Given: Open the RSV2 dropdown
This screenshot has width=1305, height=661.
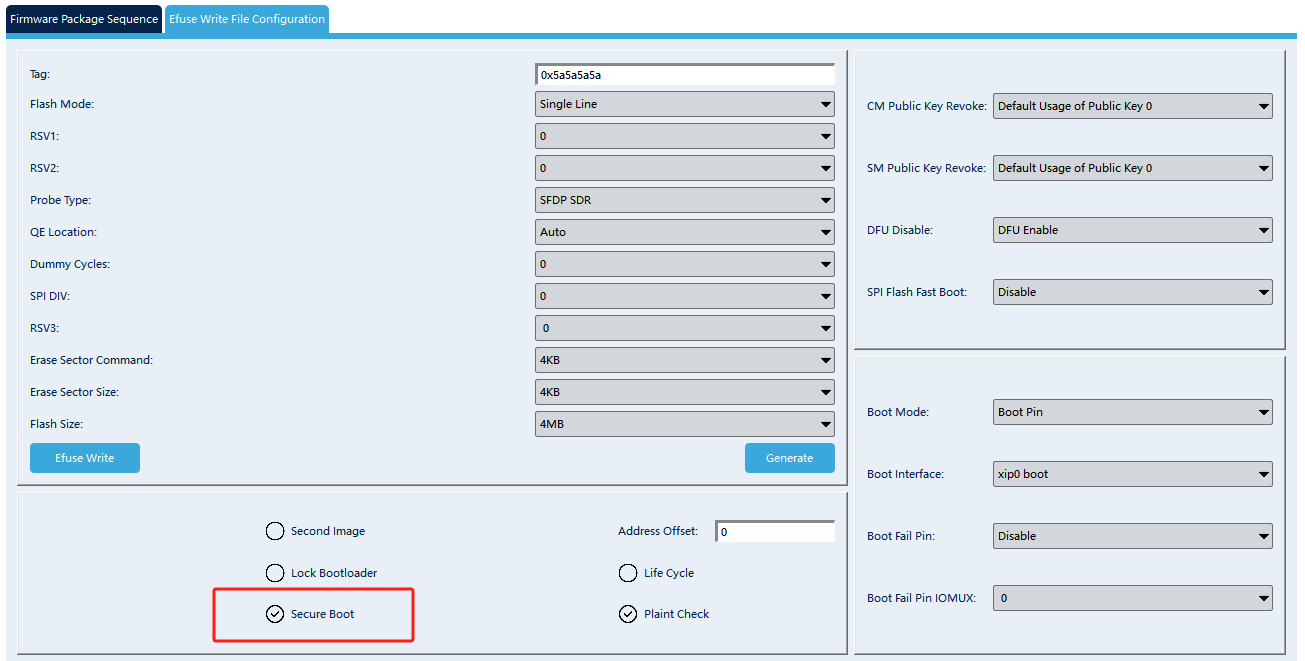Looking at the screenshot, I should point(685,168).
